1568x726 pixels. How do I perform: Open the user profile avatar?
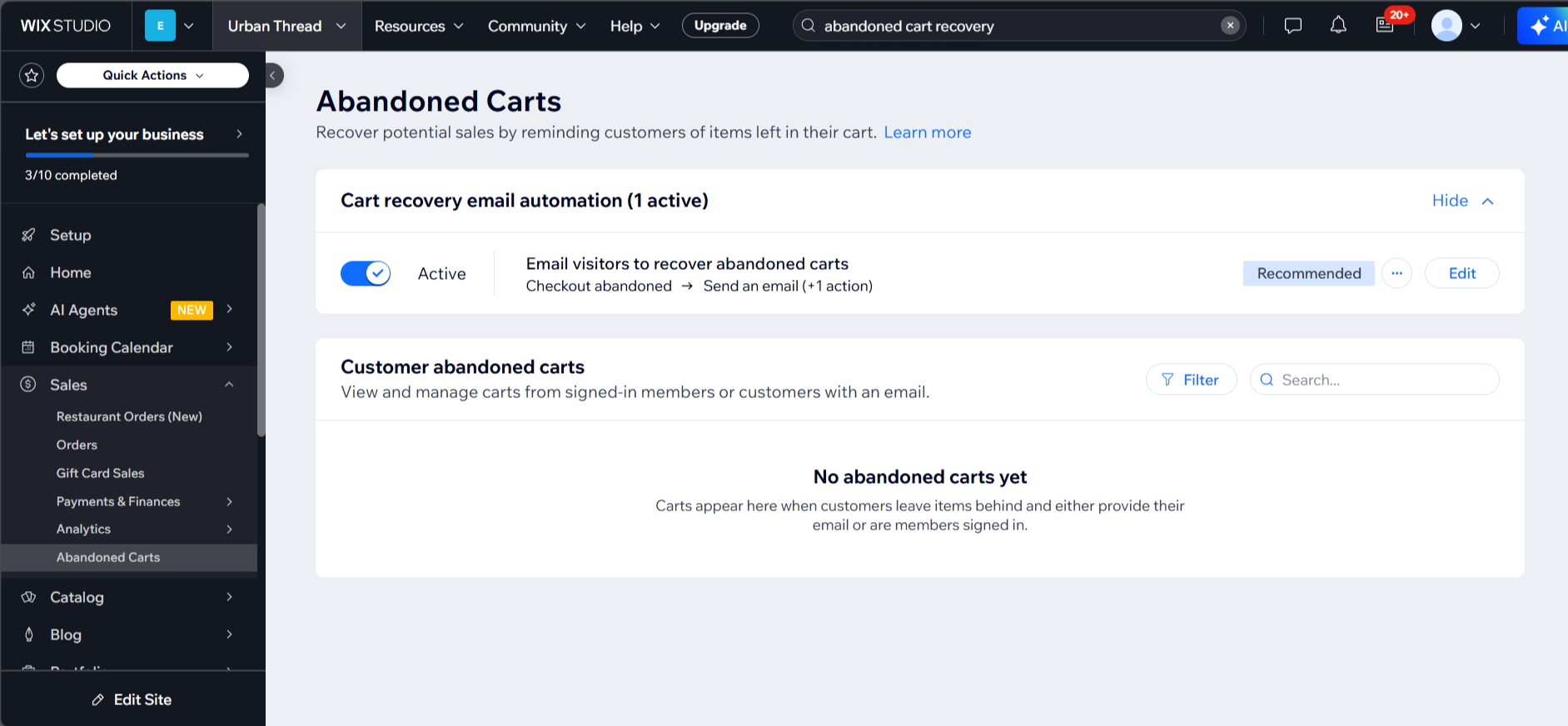1446,26
